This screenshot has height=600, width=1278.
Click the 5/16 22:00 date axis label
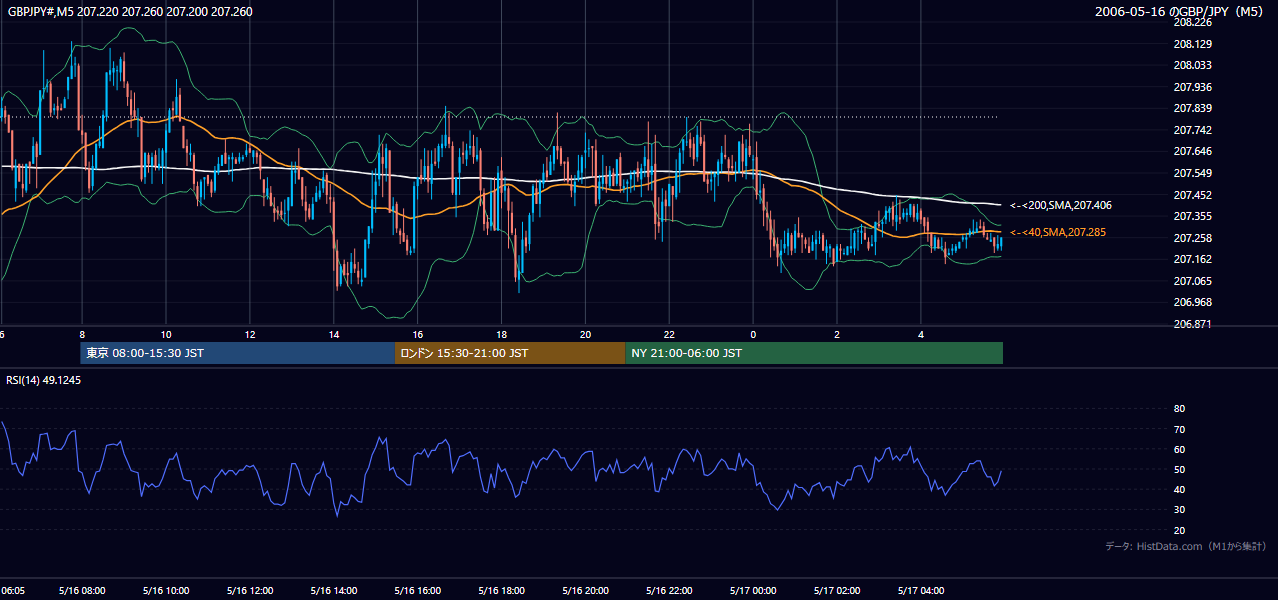click(670, 591)
